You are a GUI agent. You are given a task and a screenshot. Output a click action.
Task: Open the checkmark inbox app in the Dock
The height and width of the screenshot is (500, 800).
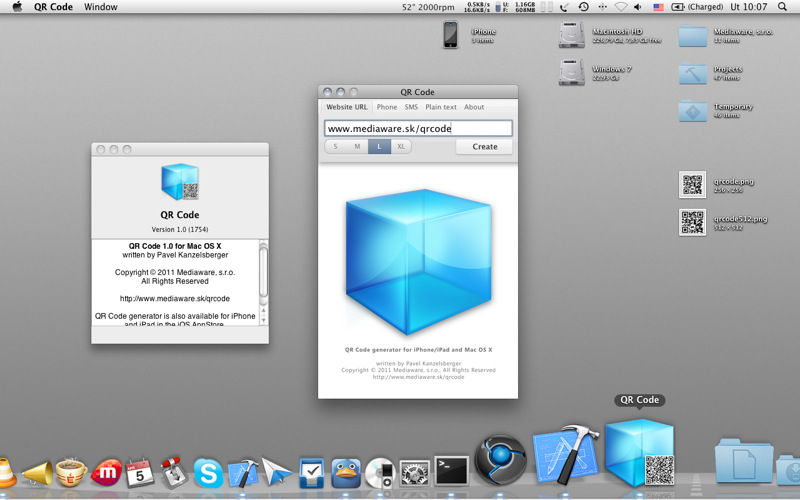[x=311, y=473]
